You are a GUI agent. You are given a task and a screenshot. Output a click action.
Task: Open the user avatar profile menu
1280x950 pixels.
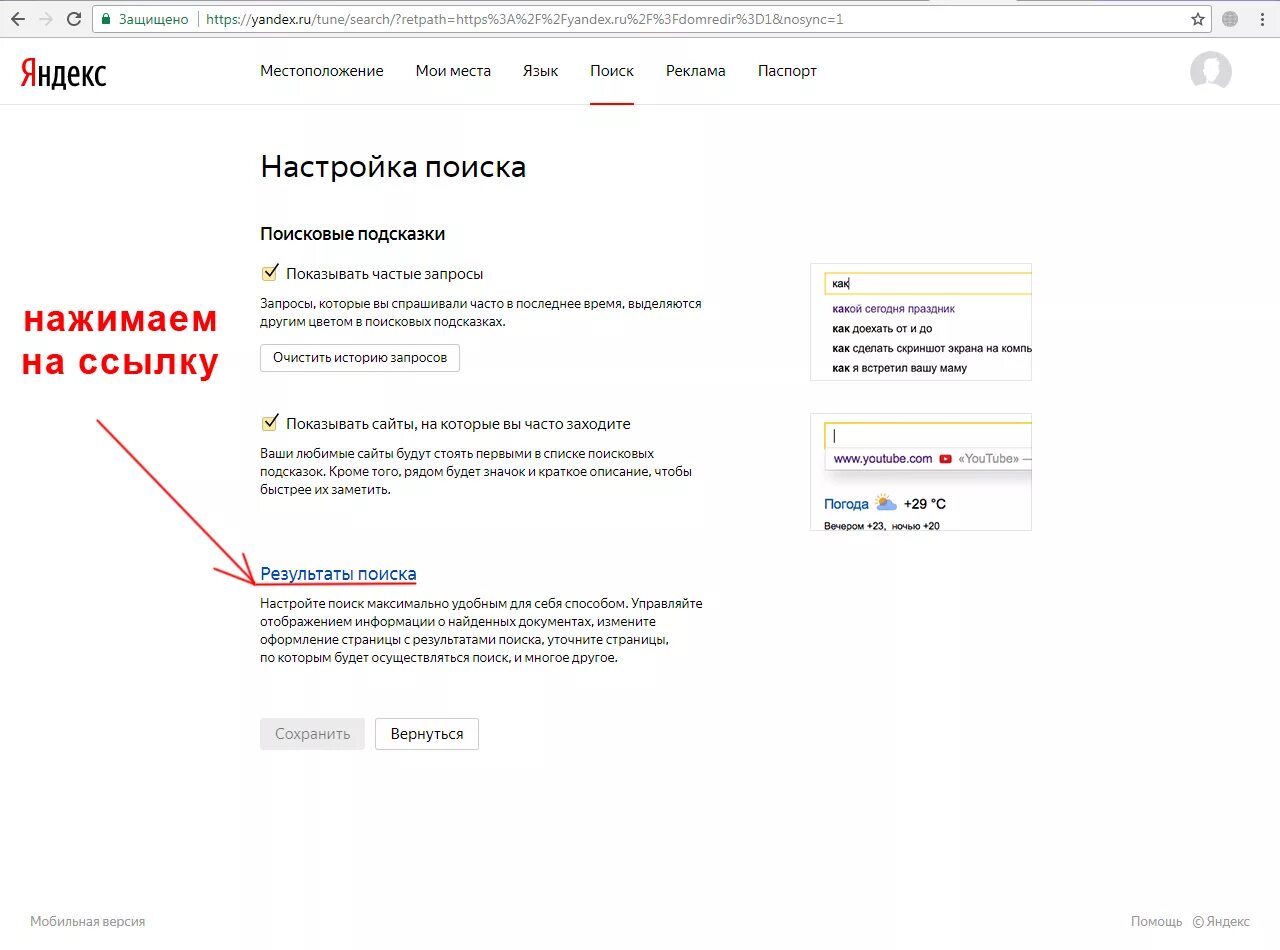coord(1211,71)
